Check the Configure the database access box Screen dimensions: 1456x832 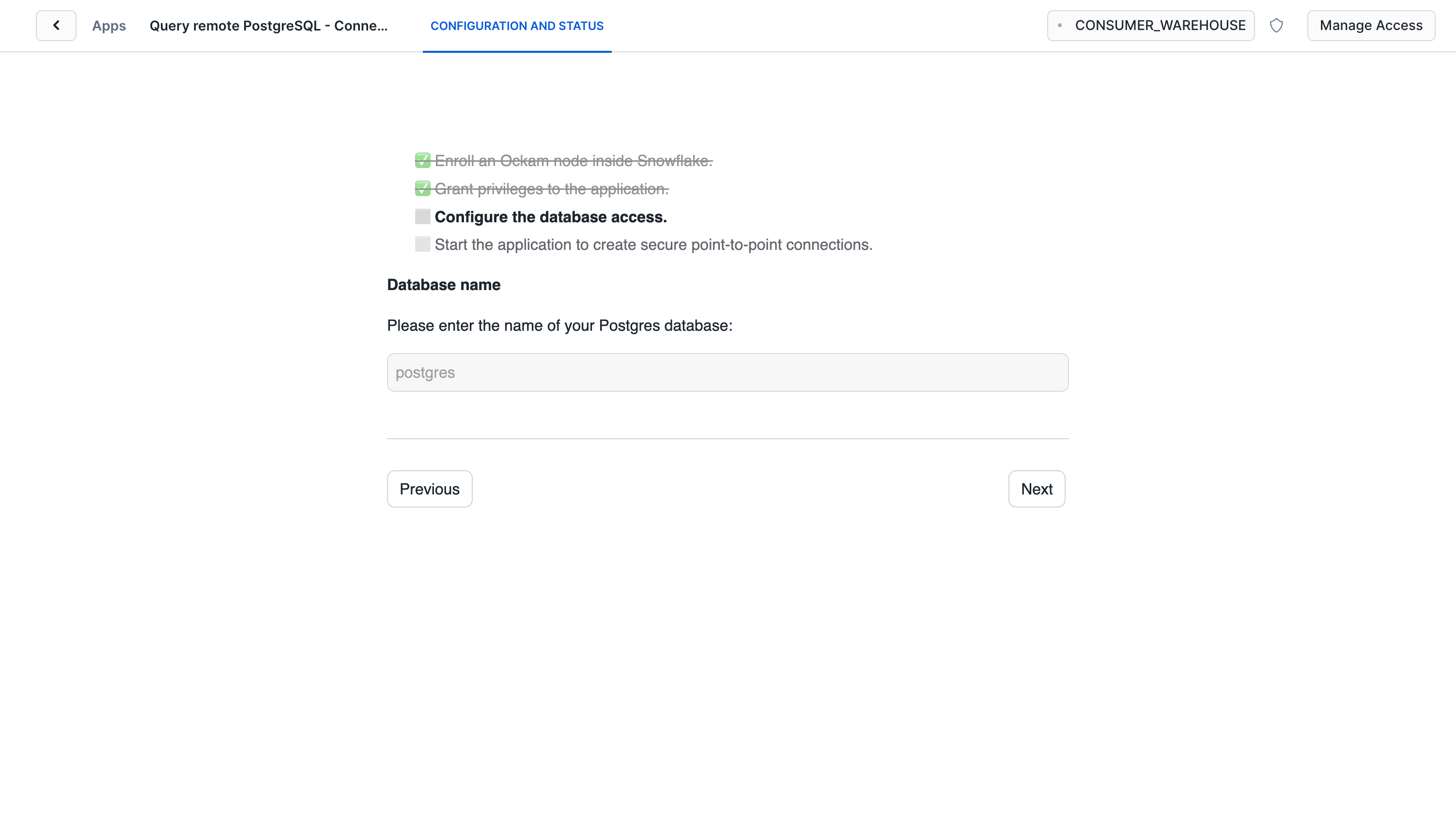pyautogui.click(x=422, y=216)
